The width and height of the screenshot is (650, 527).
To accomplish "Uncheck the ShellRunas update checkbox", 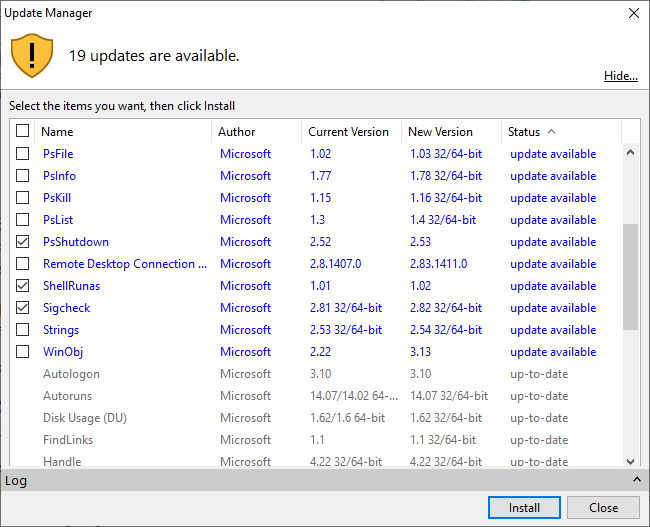I will (22, 285).
